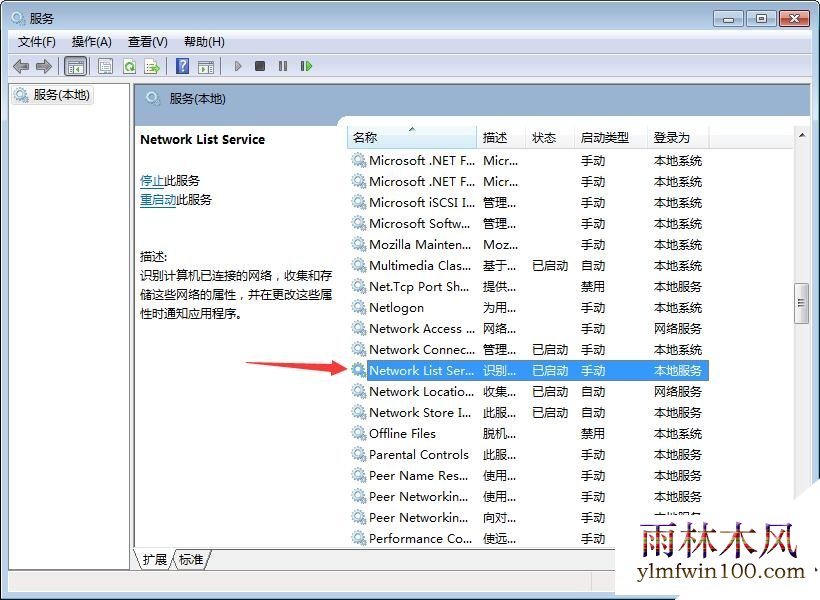The width and height of the screenshot is (820, 600).
Task: Select the Peer Name Res... service name
Action: point(418,475)
